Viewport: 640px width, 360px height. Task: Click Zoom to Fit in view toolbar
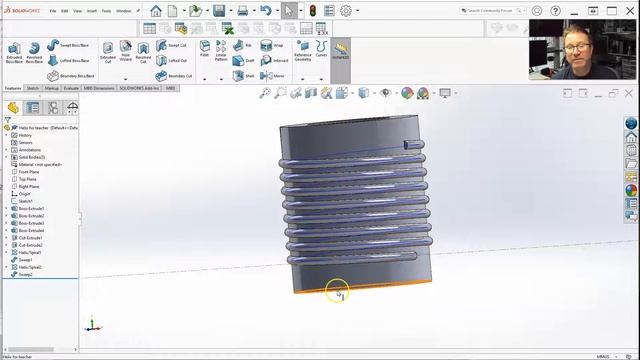click(265, 93)
